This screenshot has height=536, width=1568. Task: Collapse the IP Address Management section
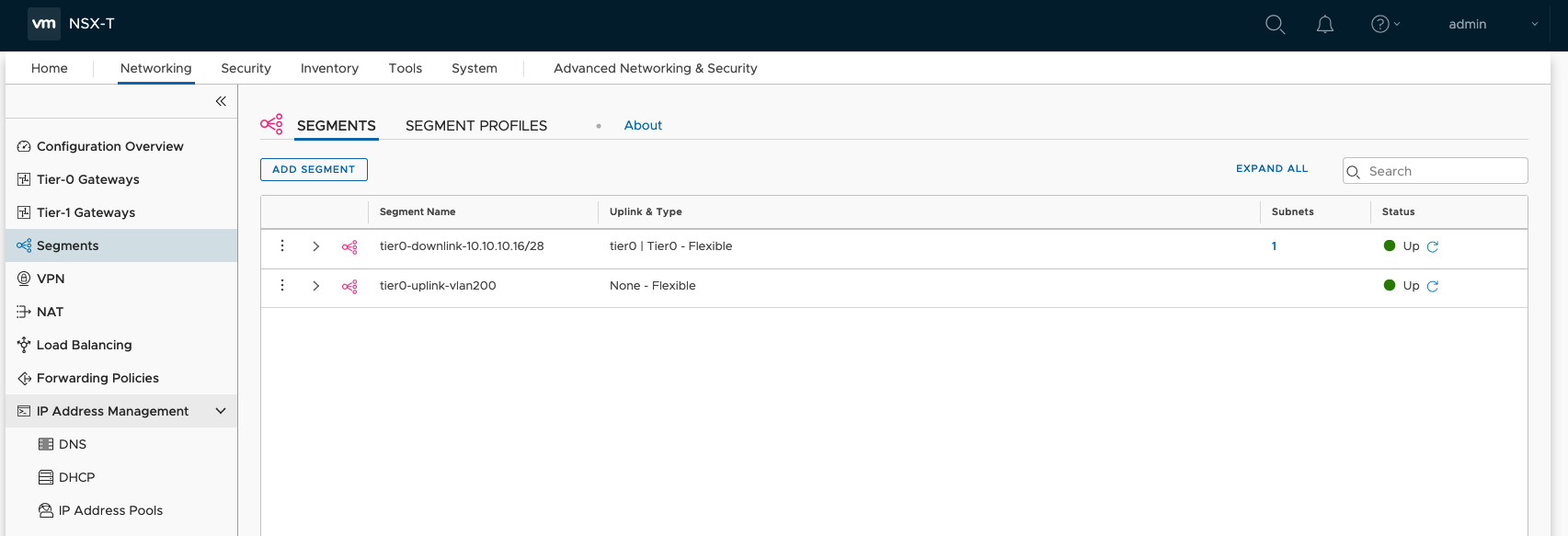[x=221, y=411]
